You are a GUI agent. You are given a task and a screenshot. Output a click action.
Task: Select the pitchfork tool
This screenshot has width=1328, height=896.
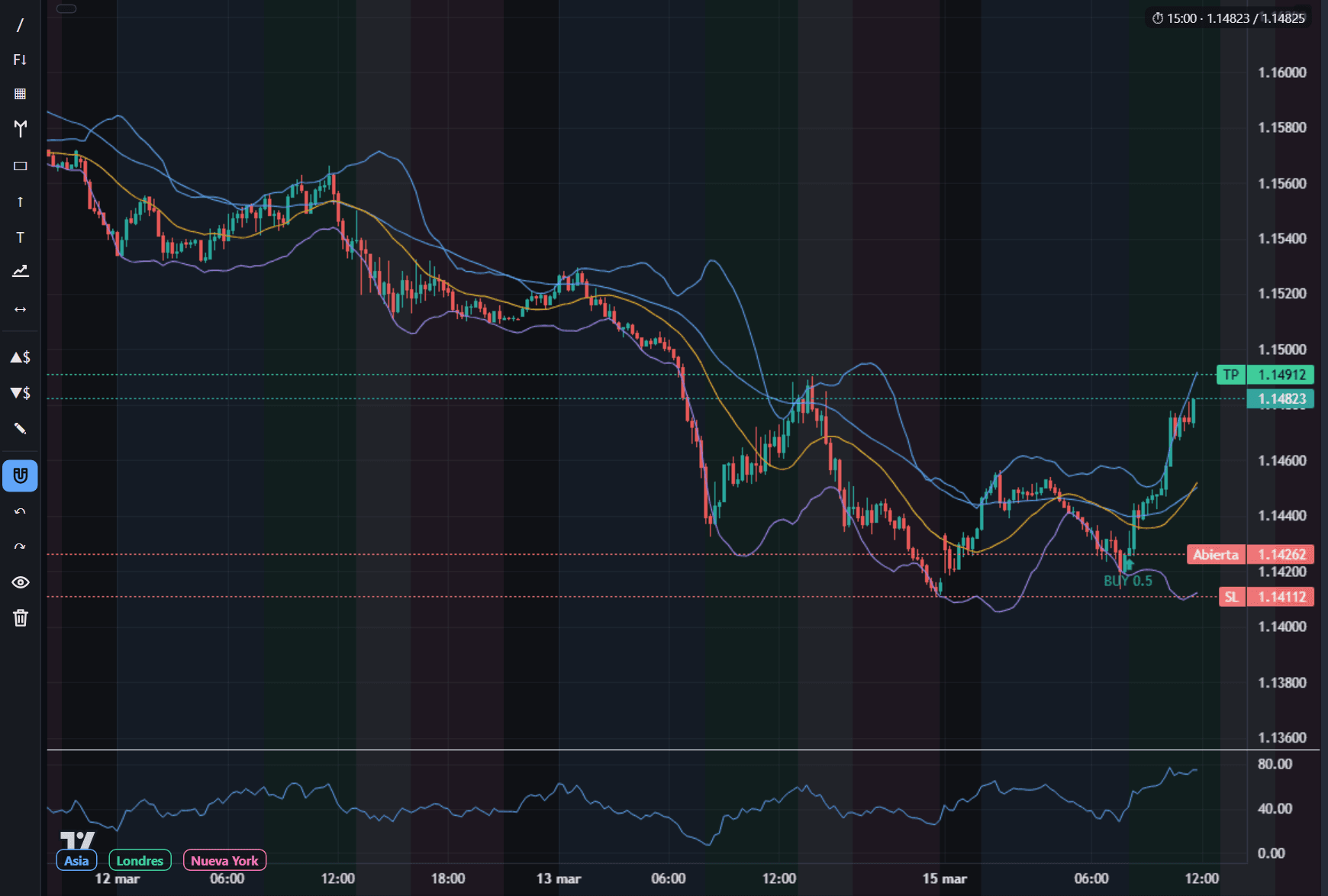20,128
